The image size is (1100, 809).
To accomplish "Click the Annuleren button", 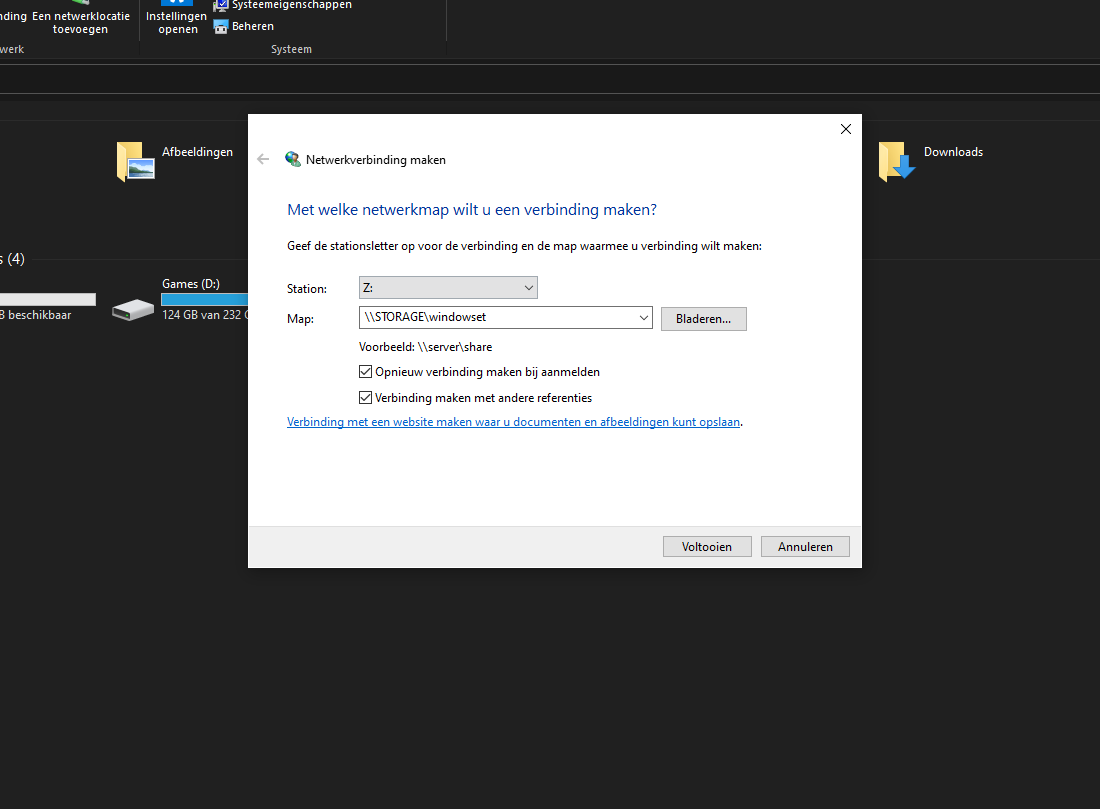I will click(x=805, y=547).
